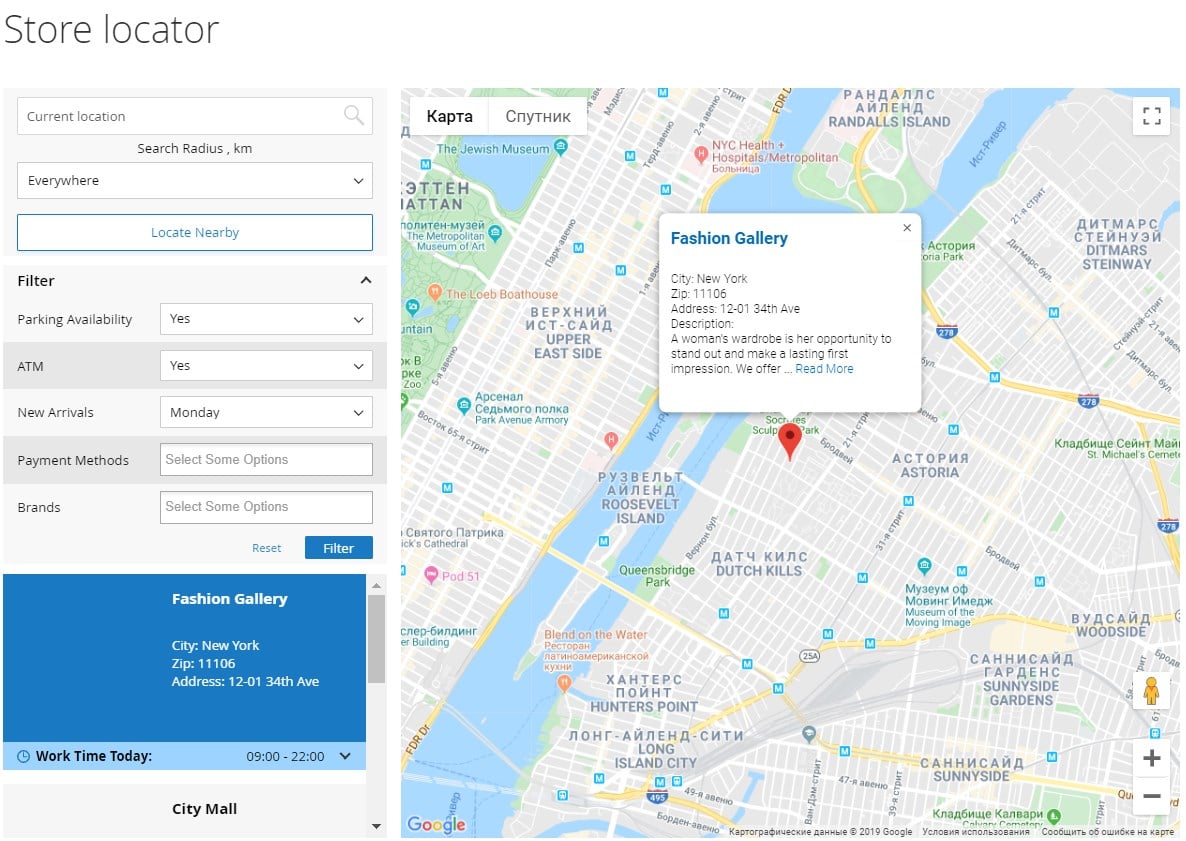Click the I-495 highway shield icon
This screenshot has height=841, width=1186.
click(x=657, y=796)
